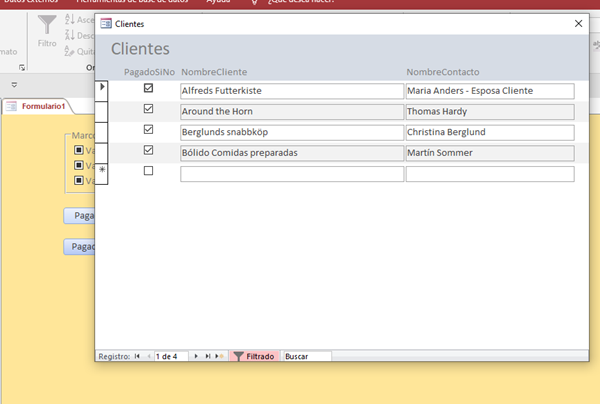Select the Berglunds snabbköp record selector
Viewport: 600px width, 404px height.
[x=101, y=132]
